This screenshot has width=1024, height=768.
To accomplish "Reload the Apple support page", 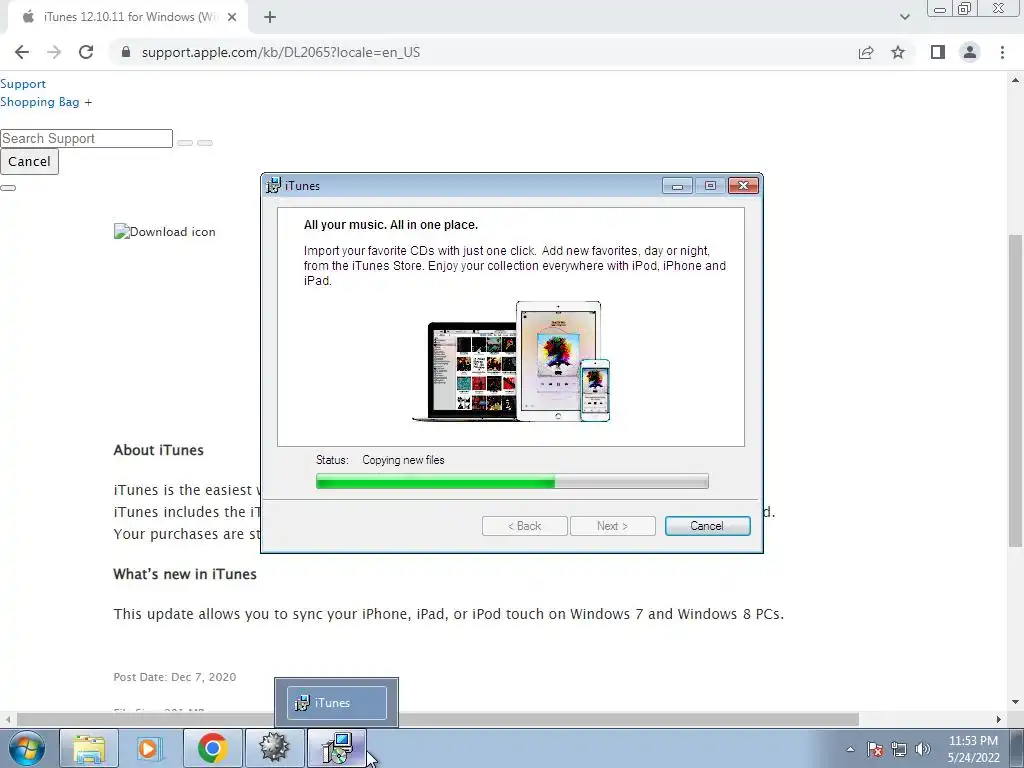I will coord(86,52).
